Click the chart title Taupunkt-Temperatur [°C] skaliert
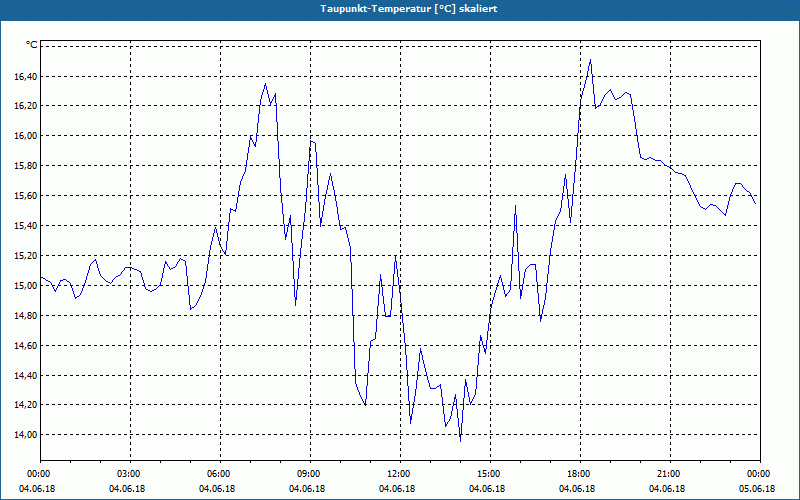Screen dimensions: 800x500 [409, 9]
